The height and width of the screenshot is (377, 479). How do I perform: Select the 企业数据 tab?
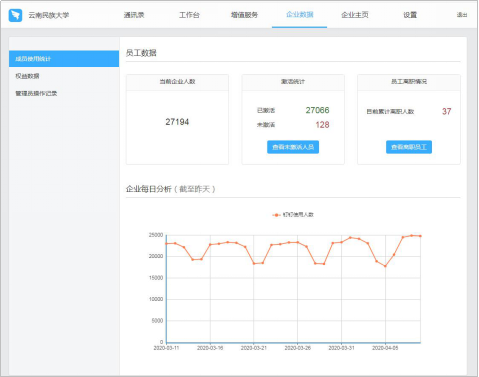click(x=300, y=14)
